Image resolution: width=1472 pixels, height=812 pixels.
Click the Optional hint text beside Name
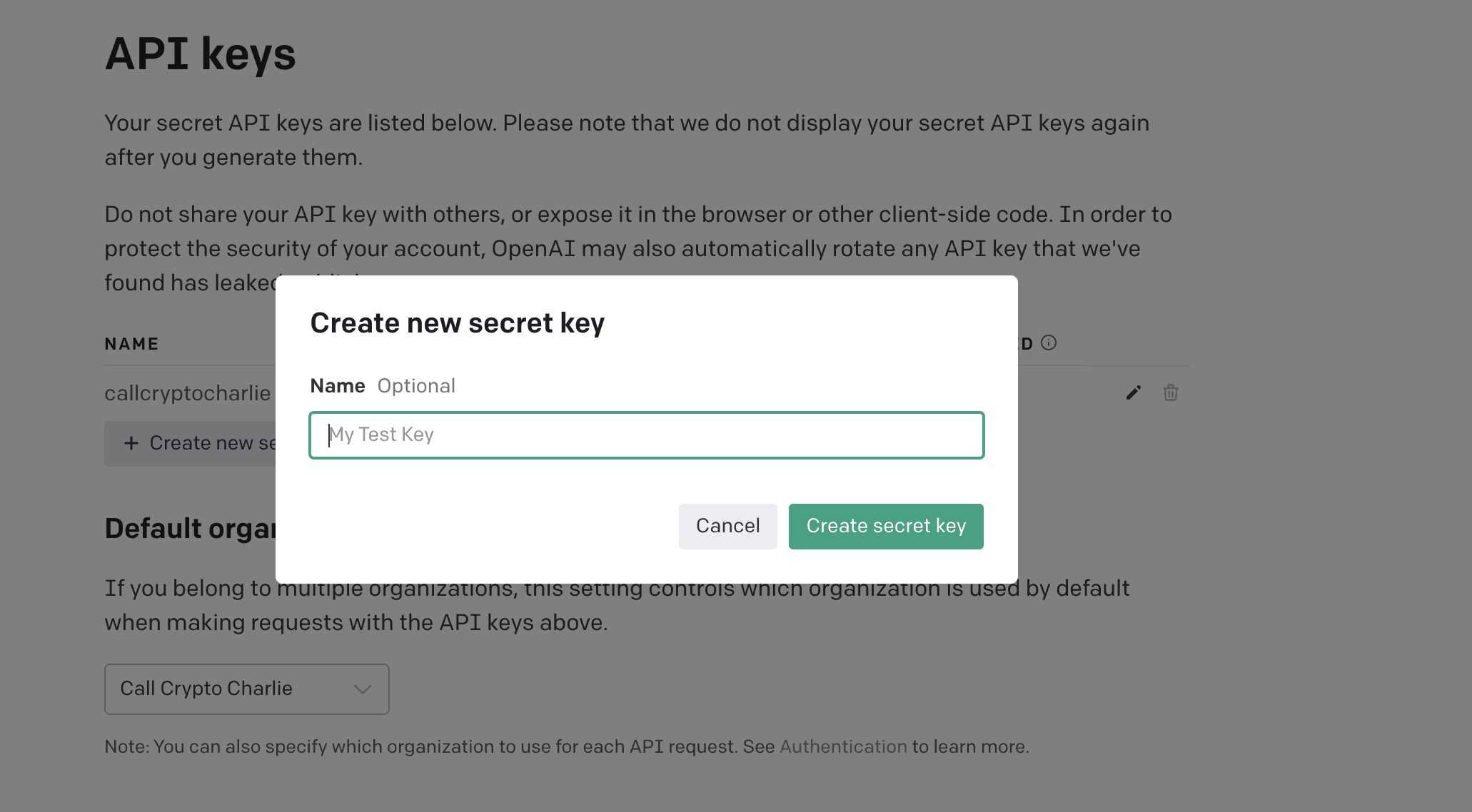(416, 386)
